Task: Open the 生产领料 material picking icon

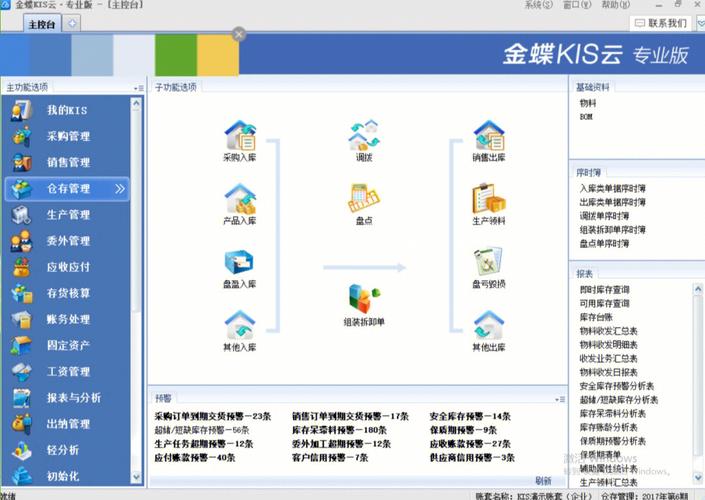Action: pos(489,198)
